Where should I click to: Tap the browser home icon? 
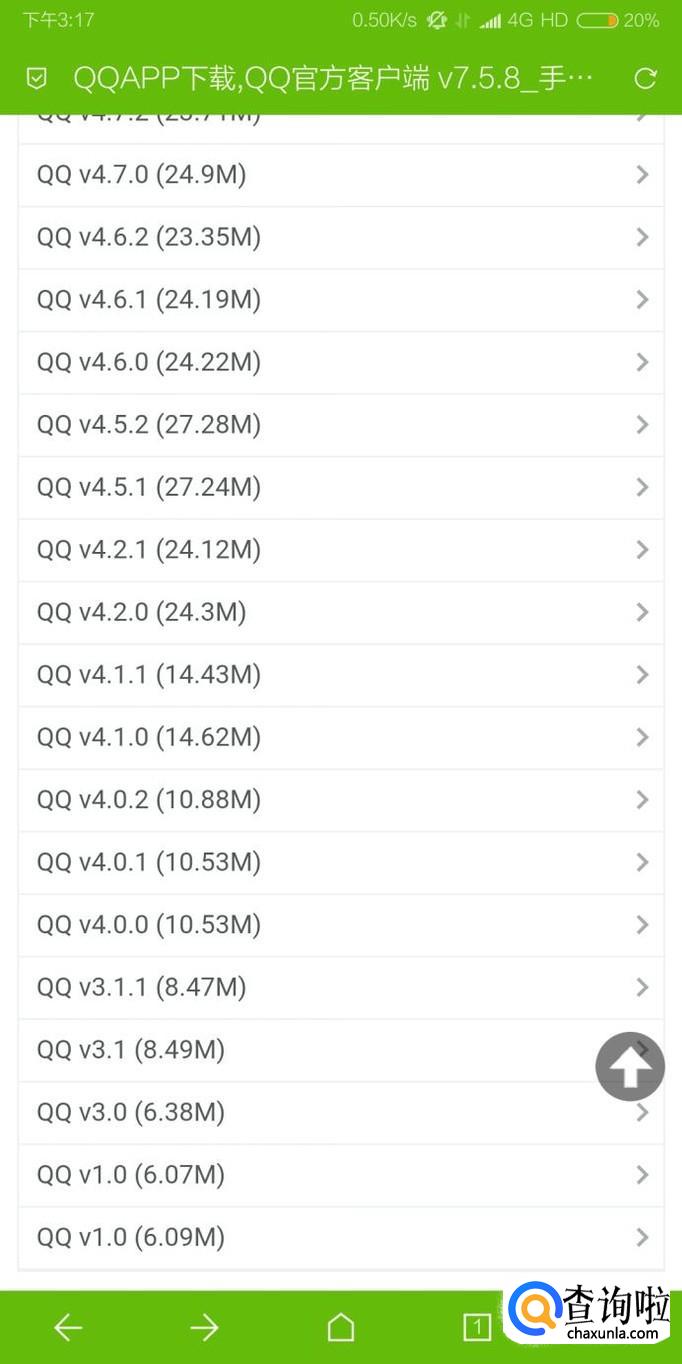point(341,1327)
